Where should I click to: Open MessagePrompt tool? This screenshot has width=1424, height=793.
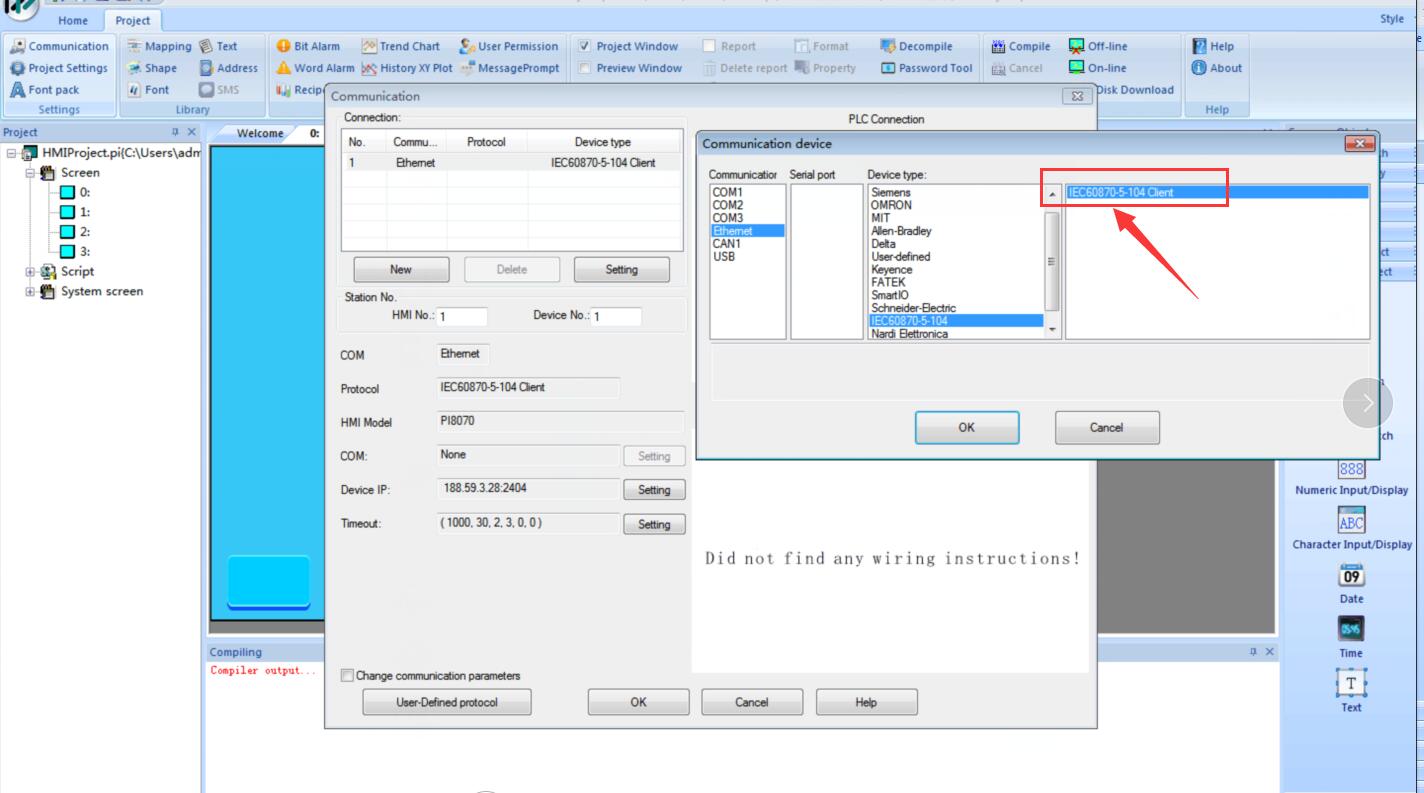[509, 68]
